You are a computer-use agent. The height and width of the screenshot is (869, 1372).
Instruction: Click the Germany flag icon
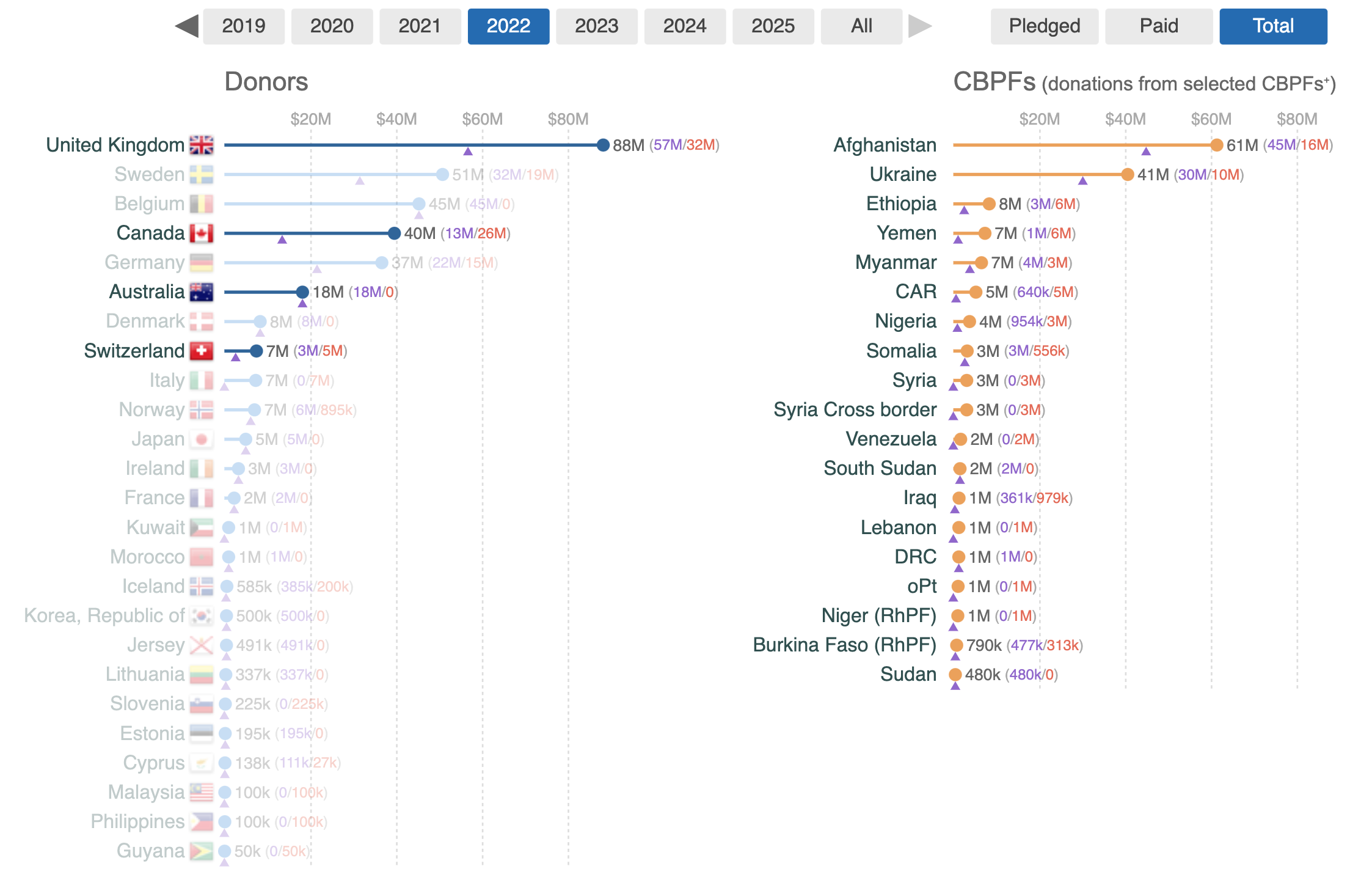[x=201, y=262]
